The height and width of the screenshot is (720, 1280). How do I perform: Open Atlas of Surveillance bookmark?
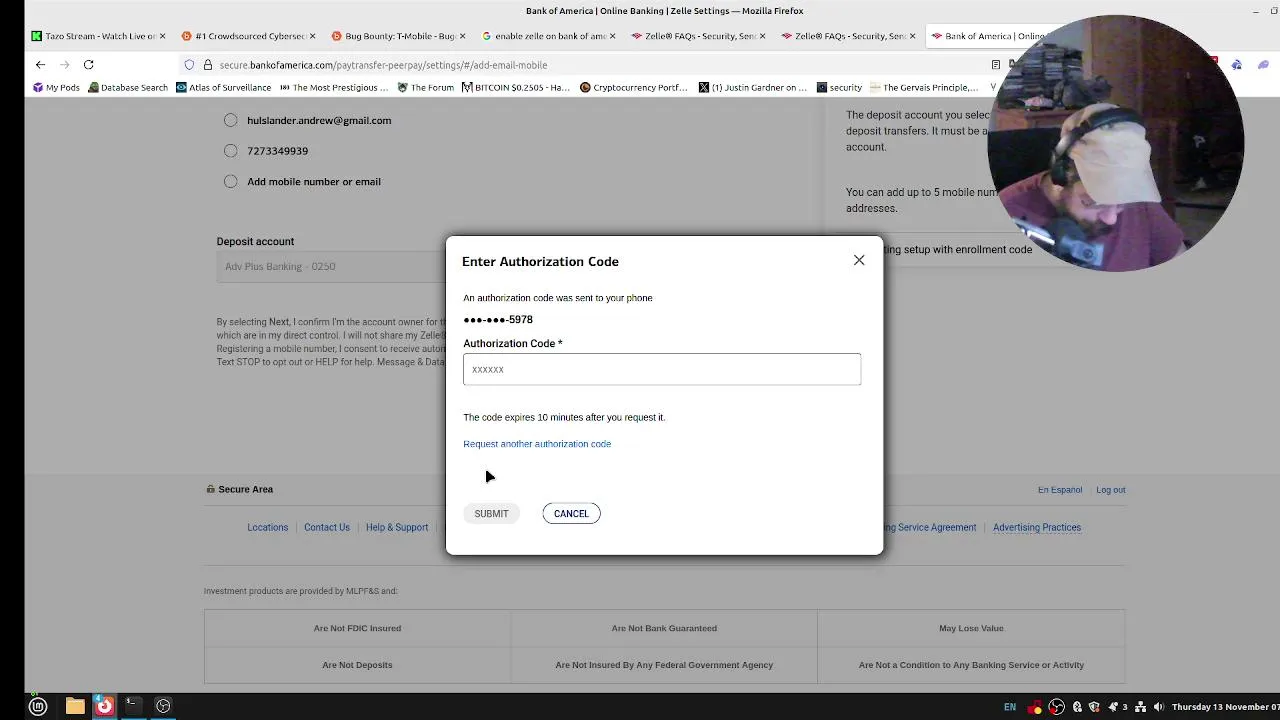pos(223,88)
